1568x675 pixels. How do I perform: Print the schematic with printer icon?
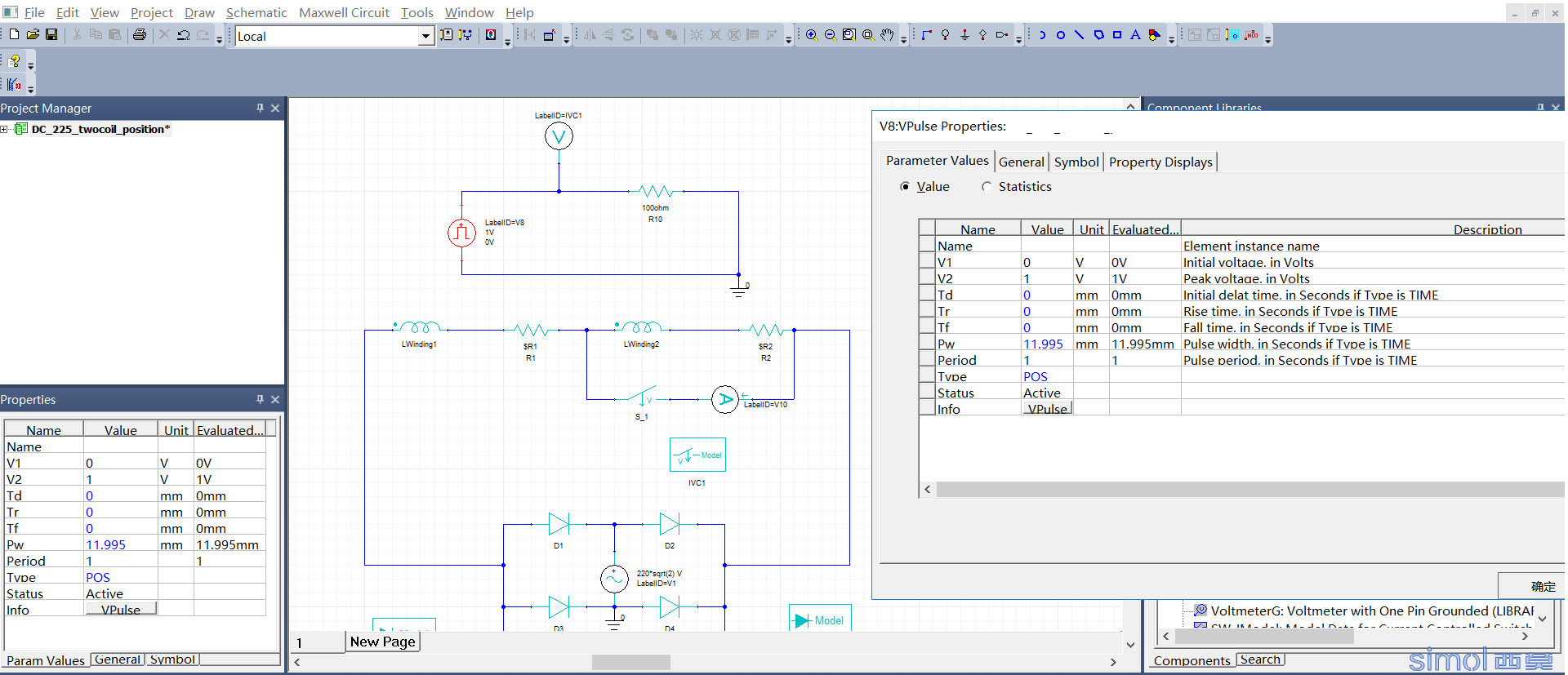click(x=140, y=34)
